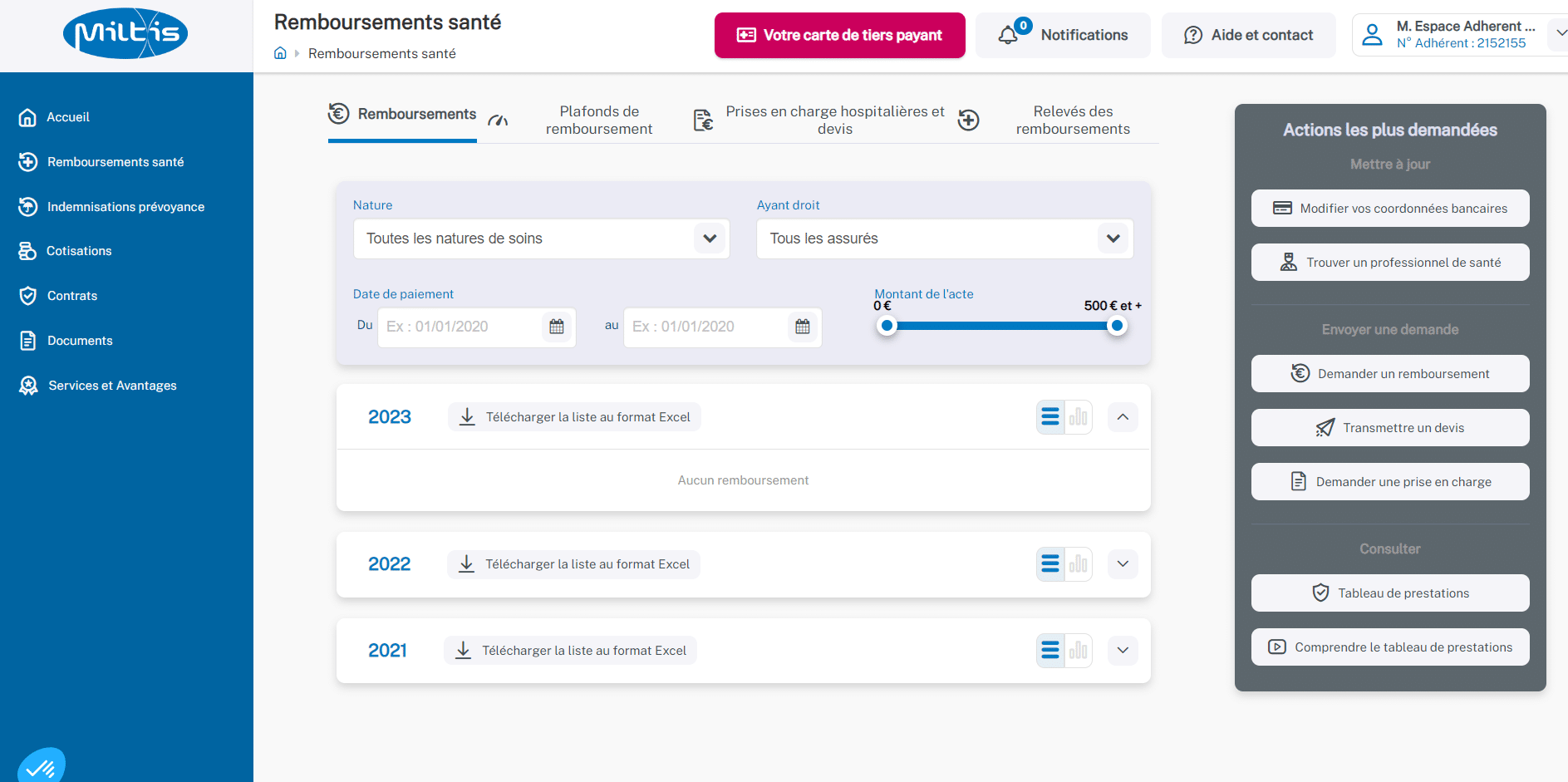Click the maximum amount slider handle

tap(1117, 326)
